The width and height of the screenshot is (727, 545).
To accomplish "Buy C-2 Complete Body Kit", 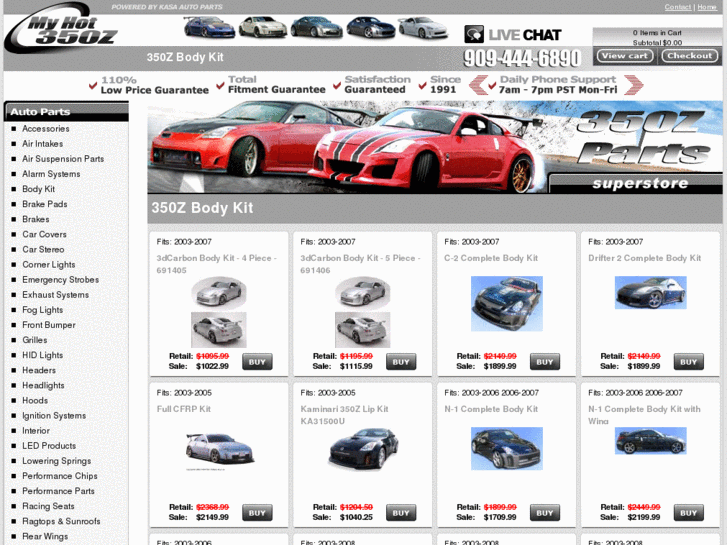I will click(x=545, y=362).
